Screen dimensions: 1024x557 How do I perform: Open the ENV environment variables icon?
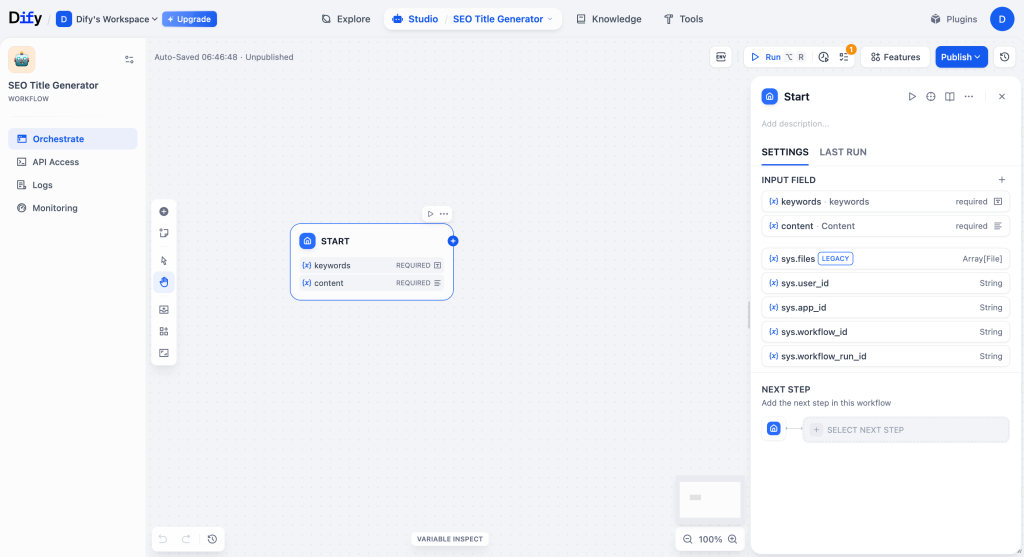tap(720, 57)
